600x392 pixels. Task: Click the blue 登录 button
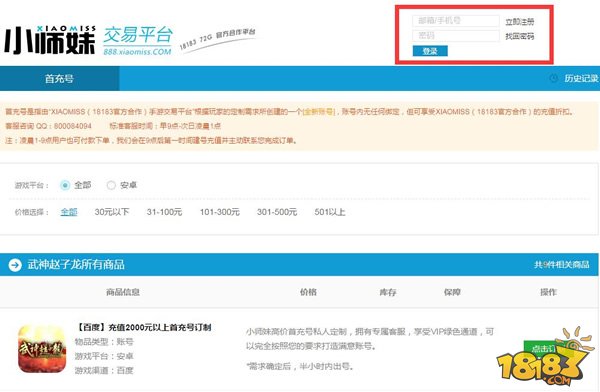(x=430, y=51)
